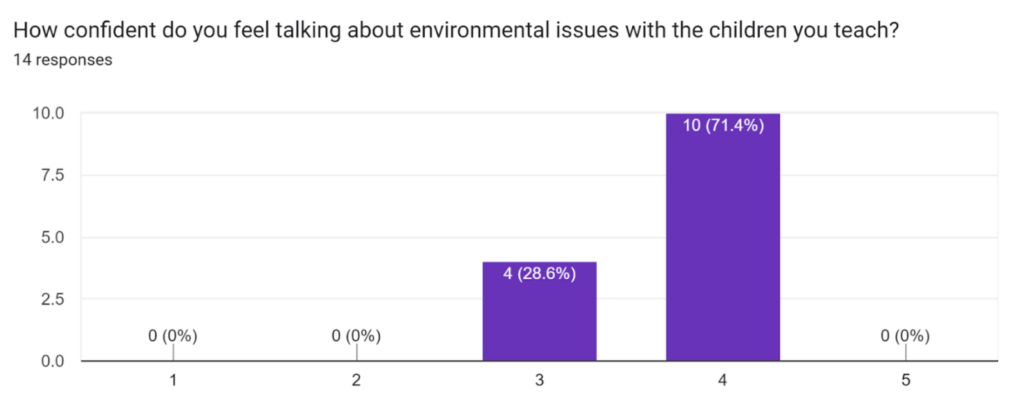Click the y-axis value "10.0"
The width and height of the screenshot is (1024, 401).
49,113
